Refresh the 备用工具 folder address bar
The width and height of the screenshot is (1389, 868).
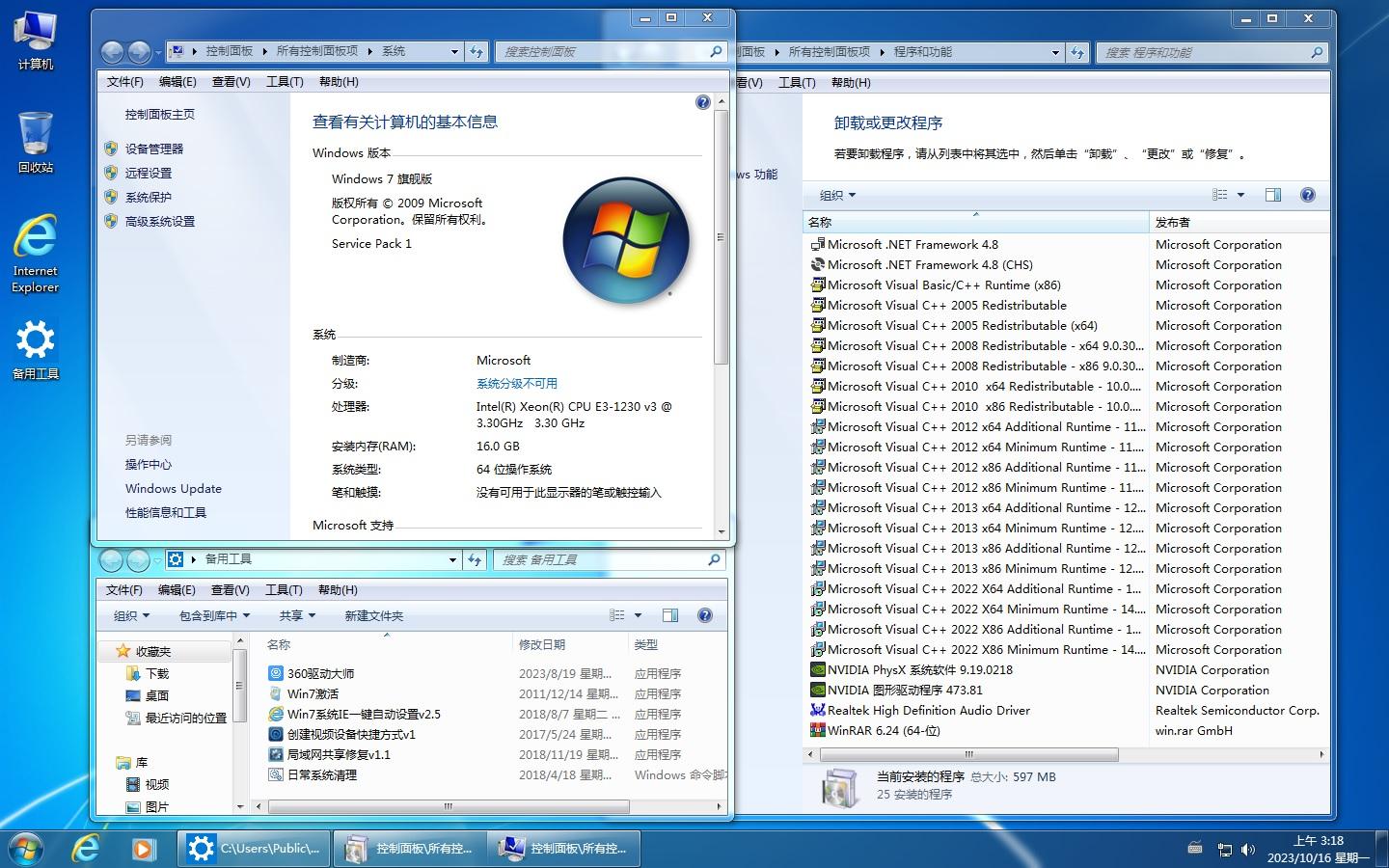click(475, 559)
